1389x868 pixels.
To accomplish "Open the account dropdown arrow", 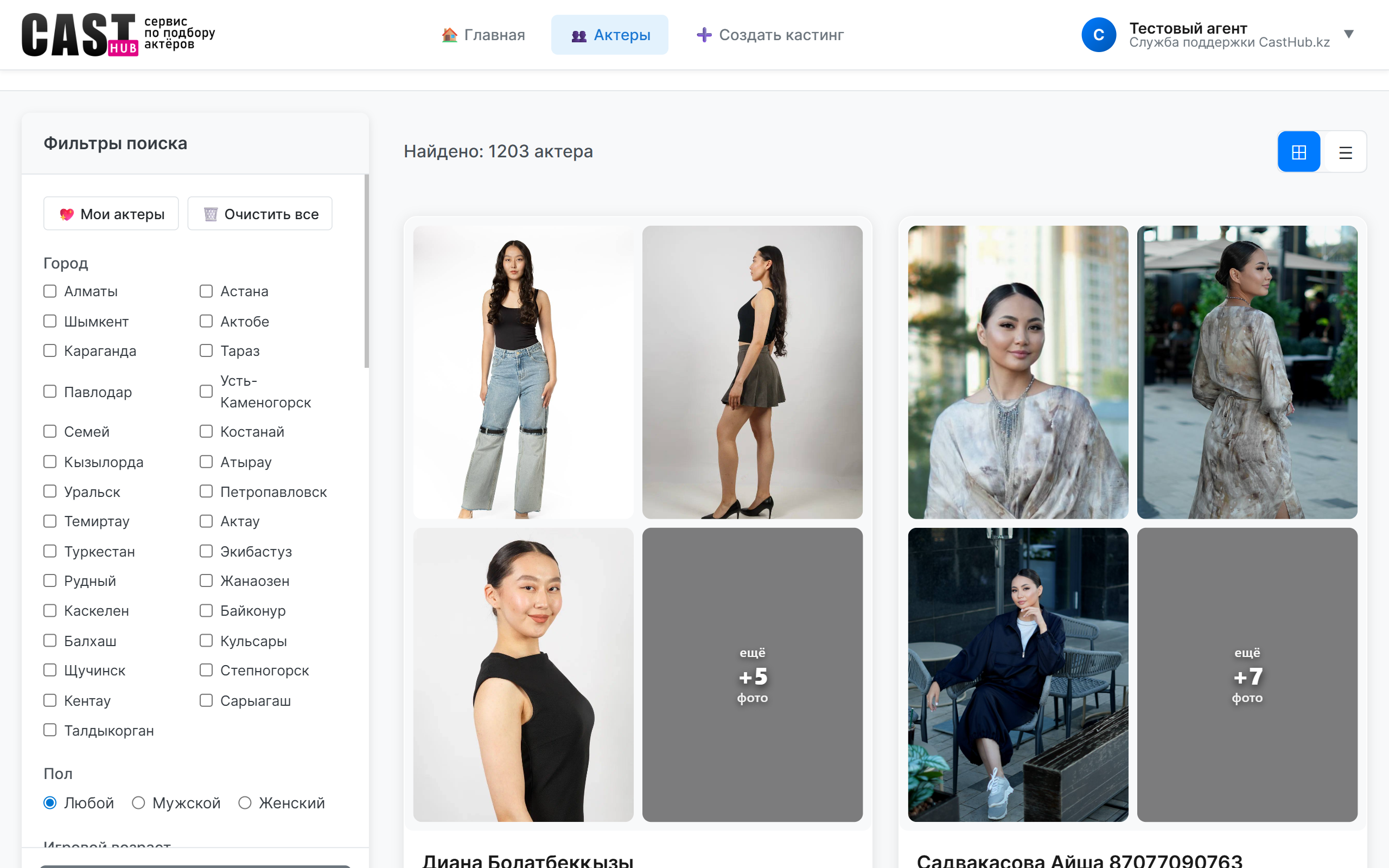I will (1349, 34).
